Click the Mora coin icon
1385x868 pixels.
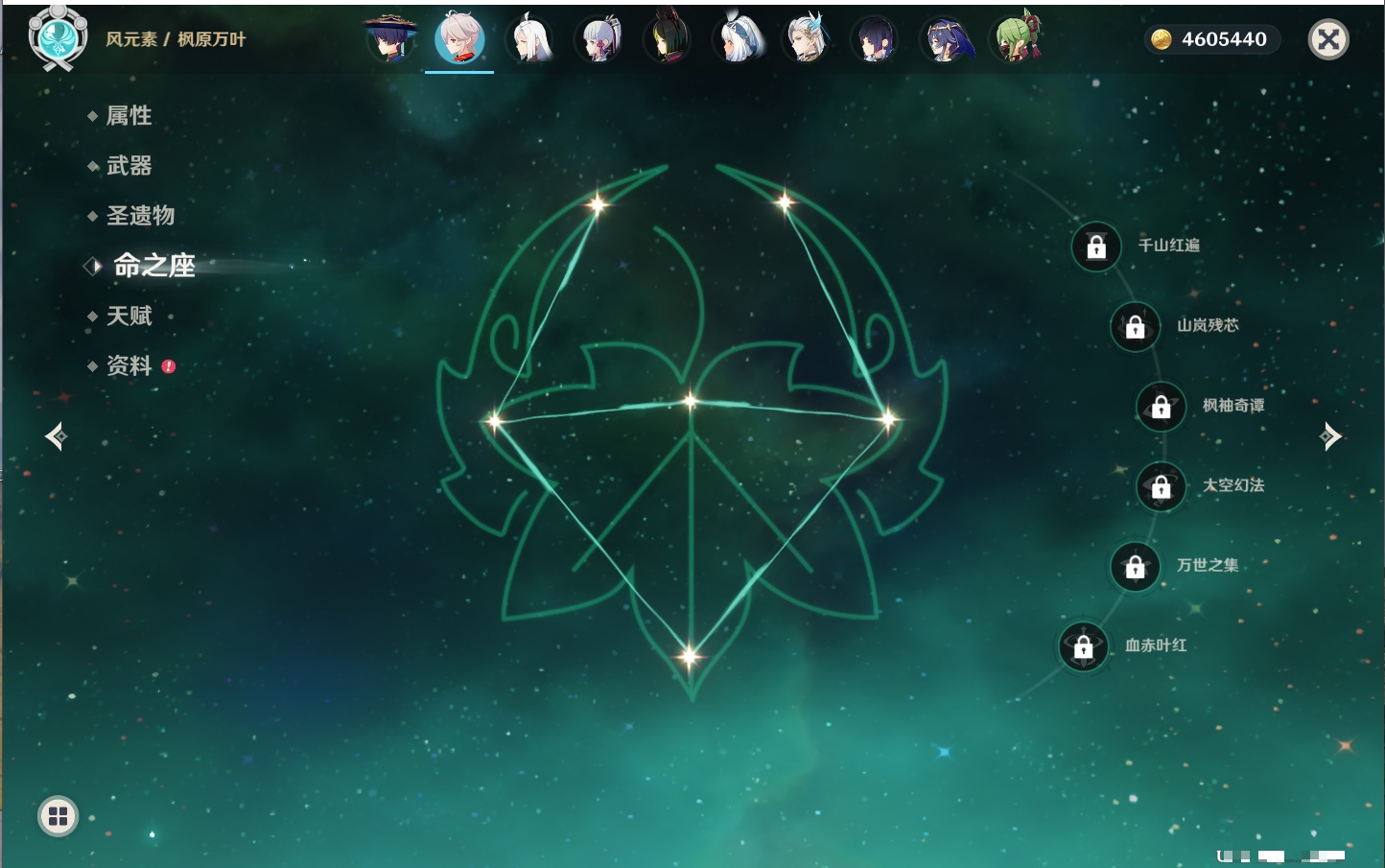click(x=1162, y=39)
